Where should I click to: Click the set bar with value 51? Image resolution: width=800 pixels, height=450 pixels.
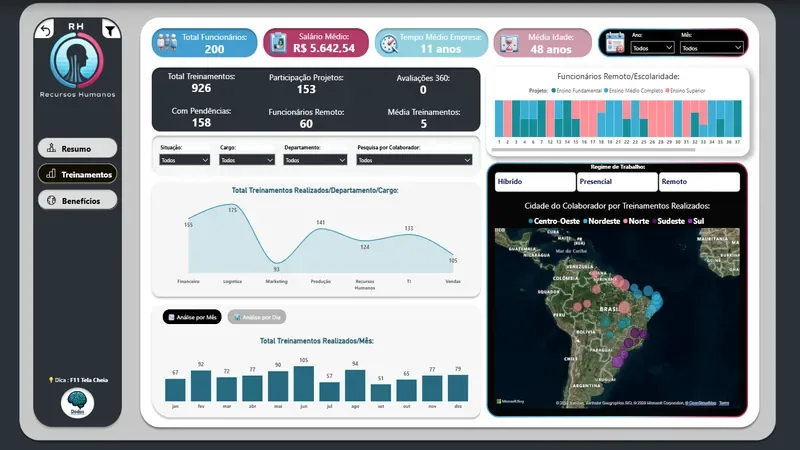(x=381, y=392)
